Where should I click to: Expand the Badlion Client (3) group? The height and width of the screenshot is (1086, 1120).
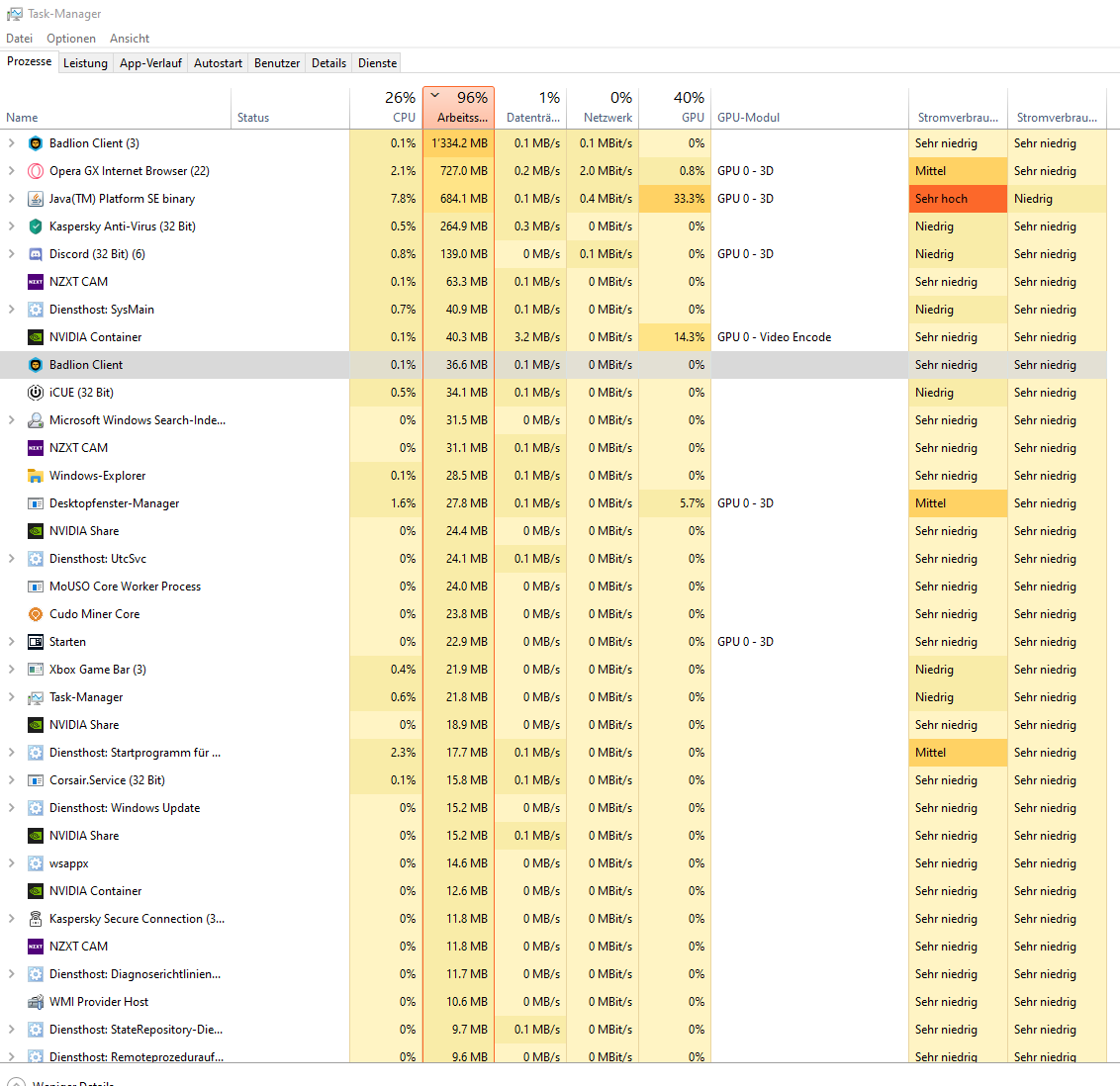pyautogui.click(x=12, y=143)
